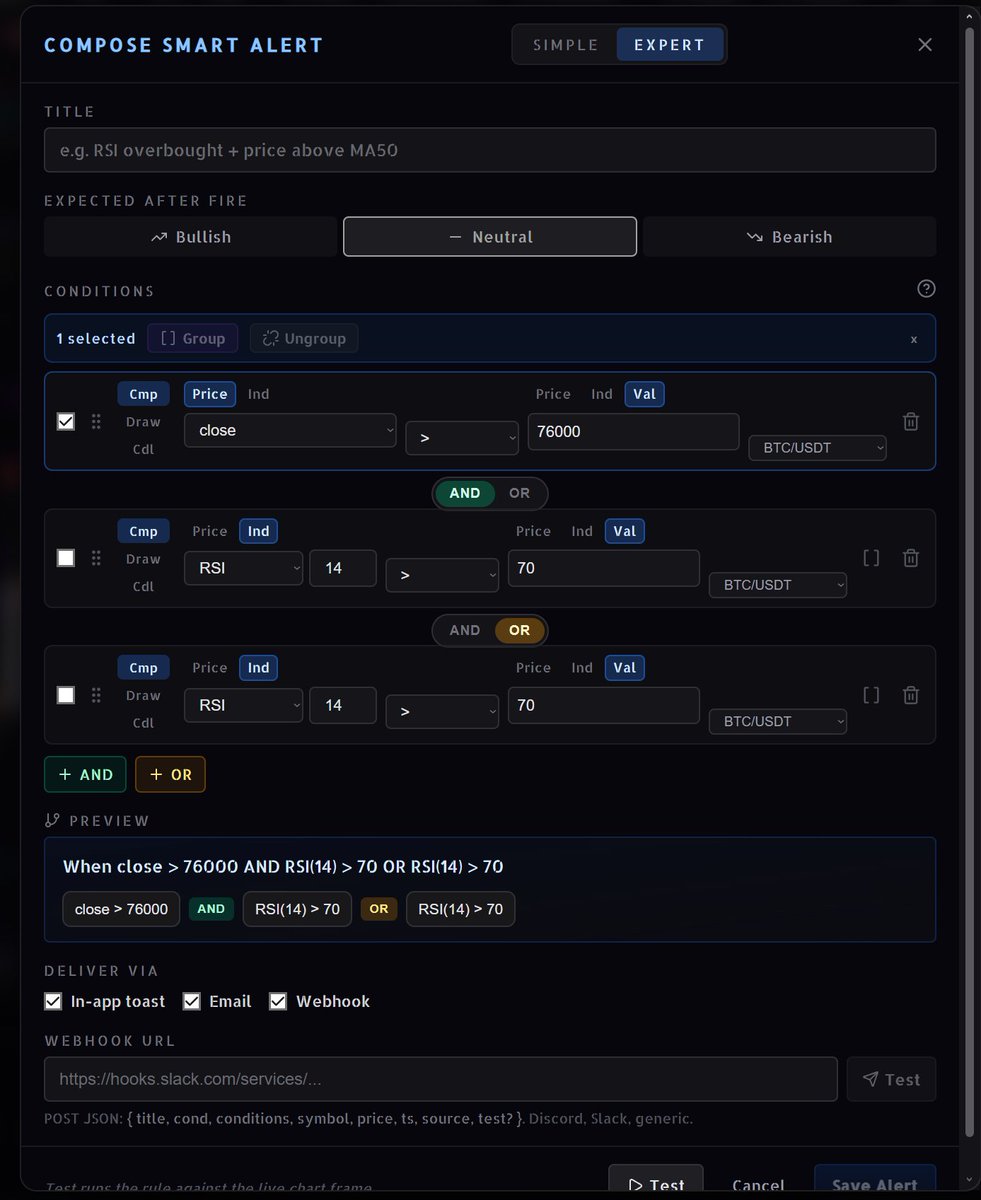This screenshot has height=1200, width=981.
Task: Open the Conditions help icon
Action: (926, 289)
